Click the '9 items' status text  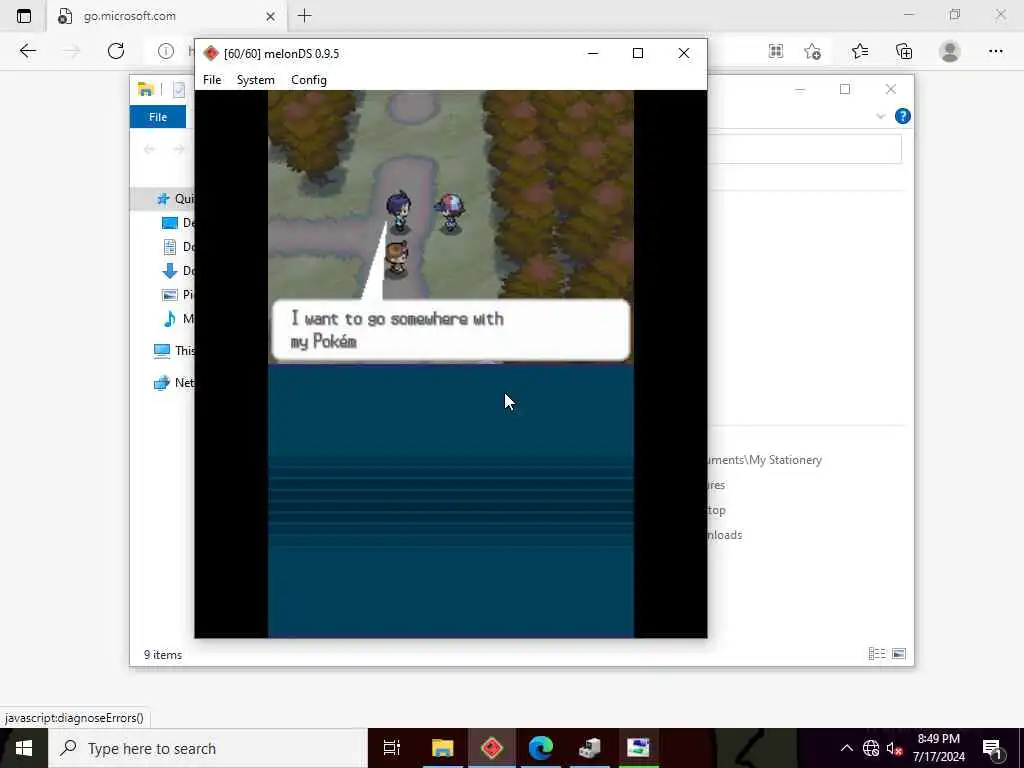click(x=163, y=654)
